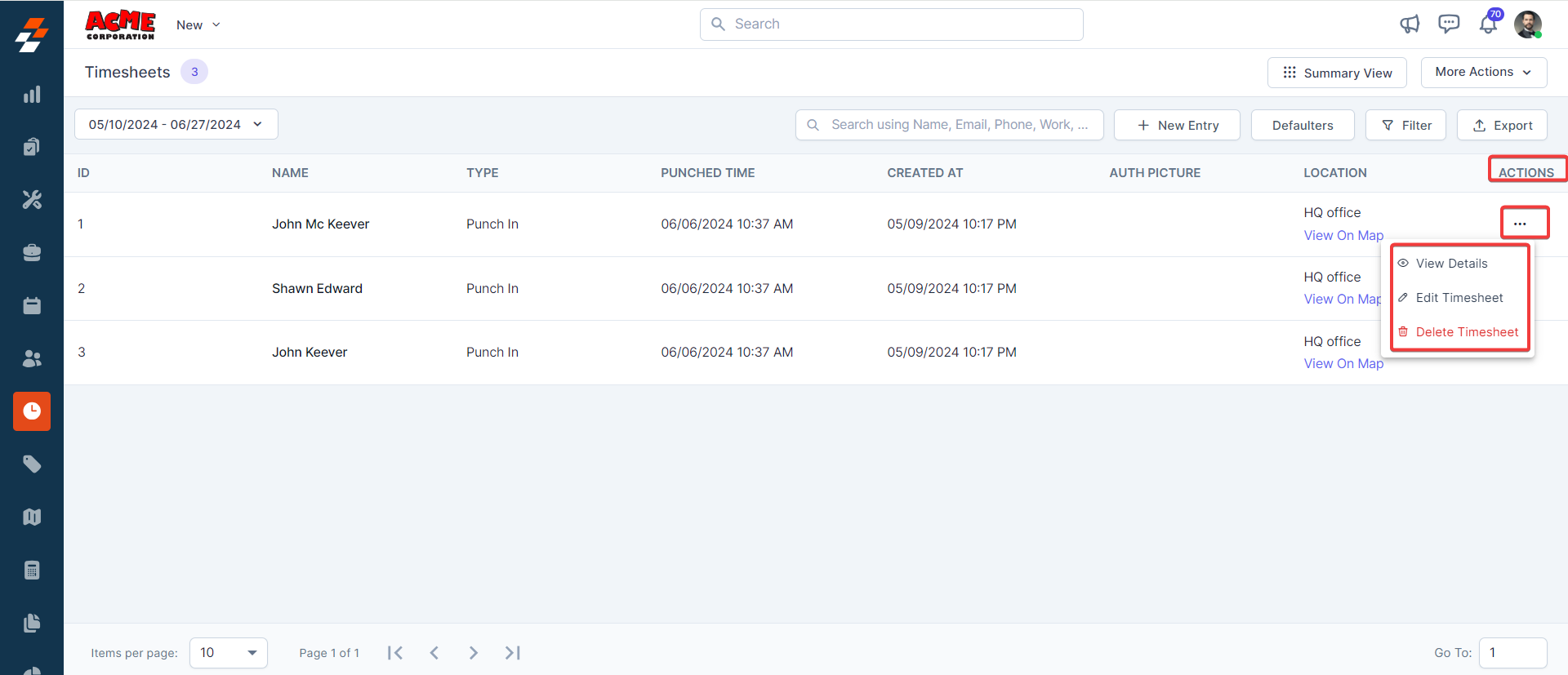Click the user profile avatar
Viewport: 1568px width, 675px height.
[1527, 24]
